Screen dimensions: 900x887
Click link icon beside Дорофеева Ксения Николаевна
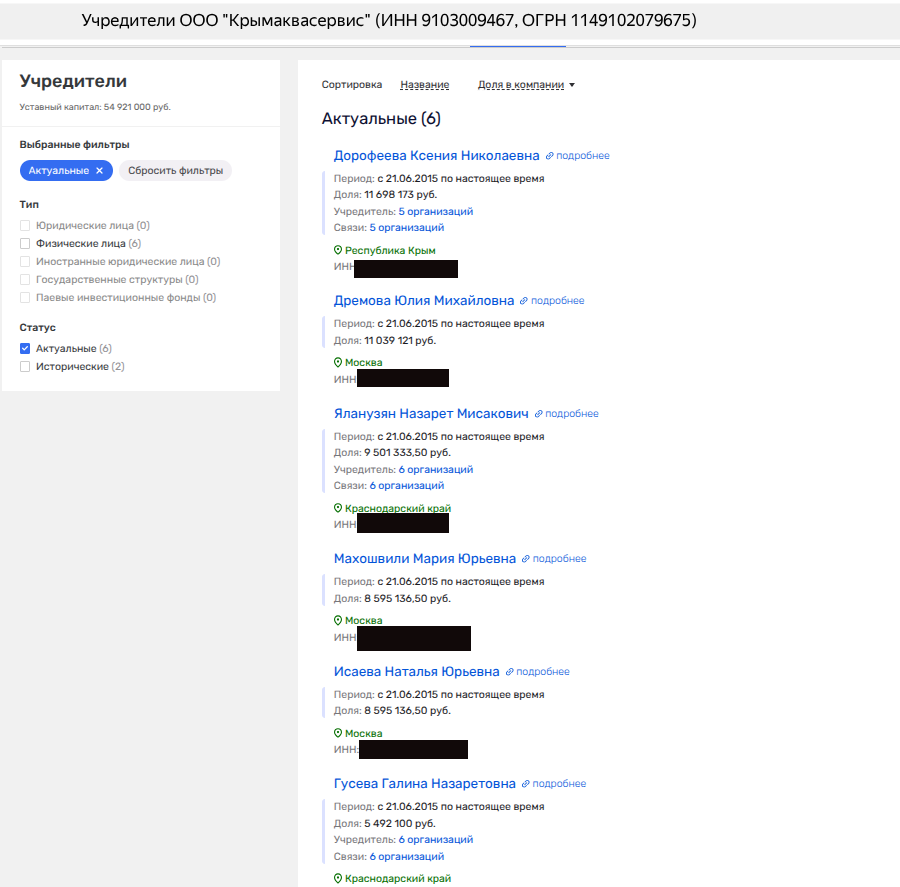pyautogui.click(x=550, y=156)
